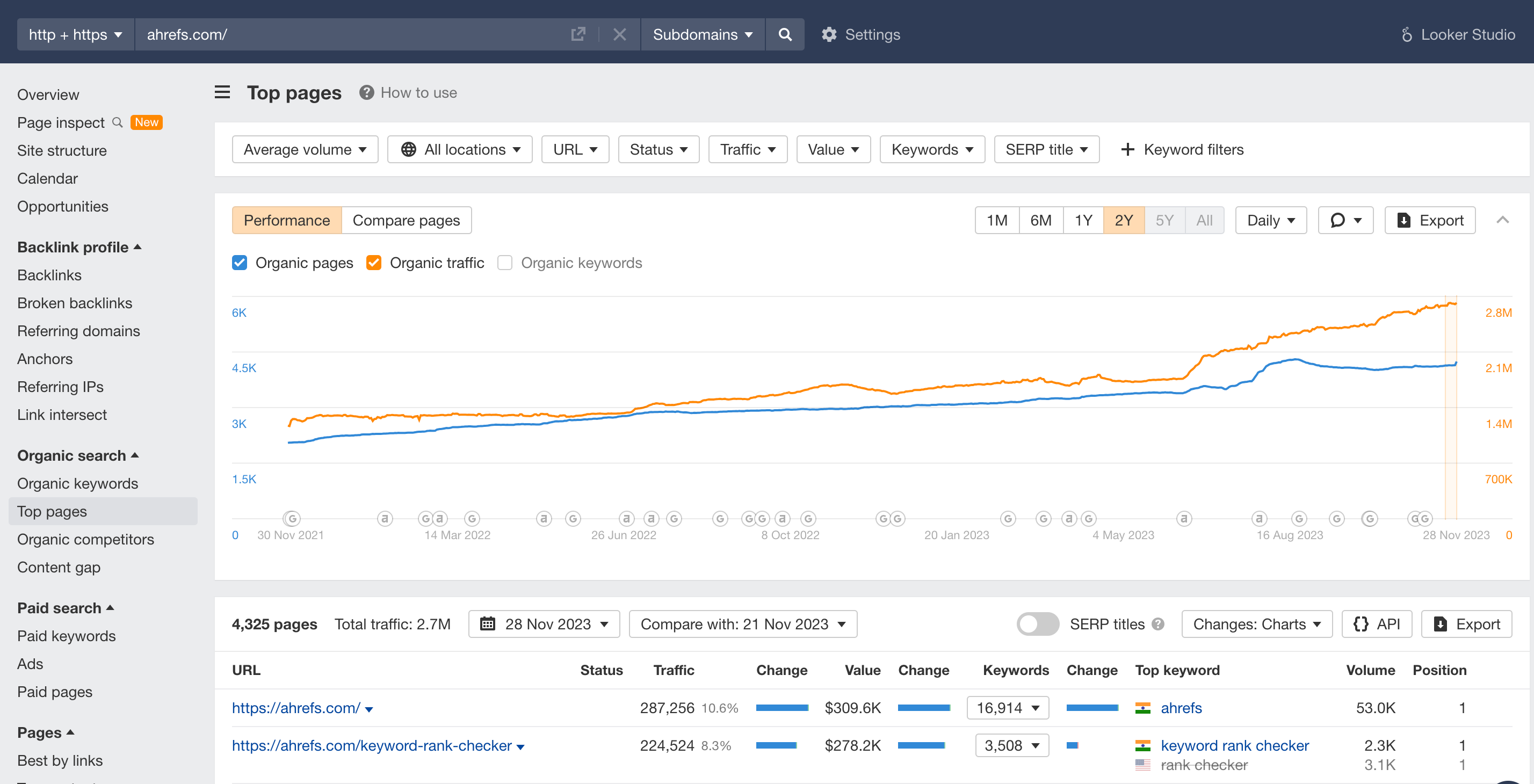Click API curly braces button
Image resolution: width=1534 pixels, height=784 pixels.
click(x=1376, y=624)
